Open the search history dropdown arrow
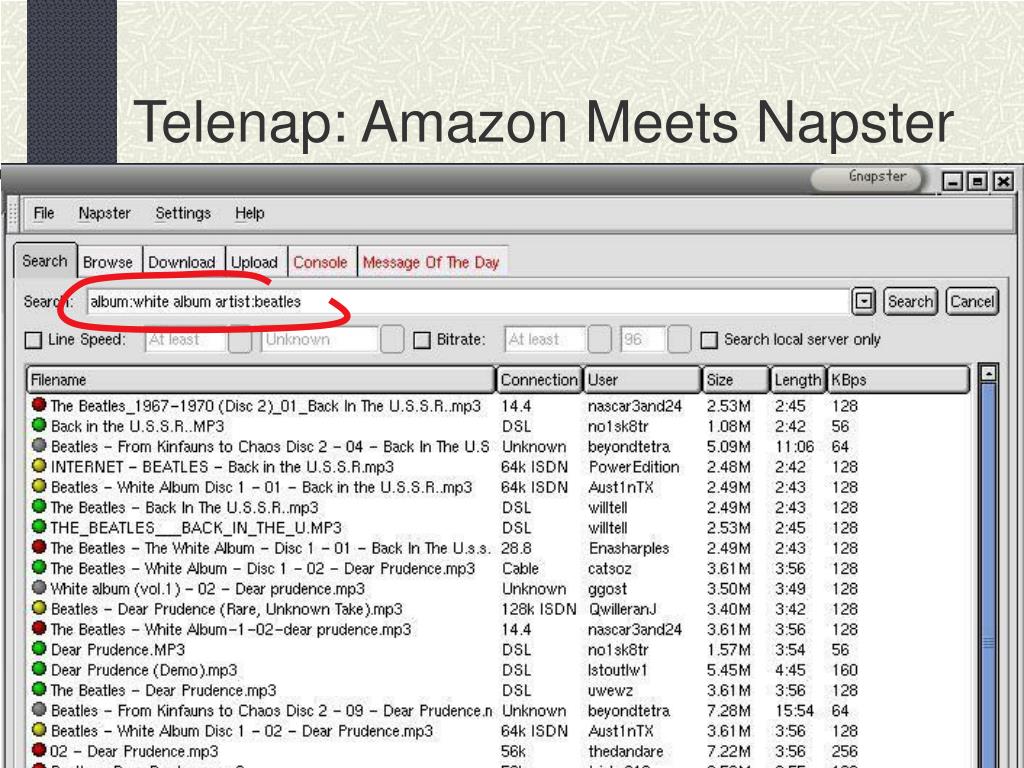This screenshot has width=1024, height=768. (863, 302)
